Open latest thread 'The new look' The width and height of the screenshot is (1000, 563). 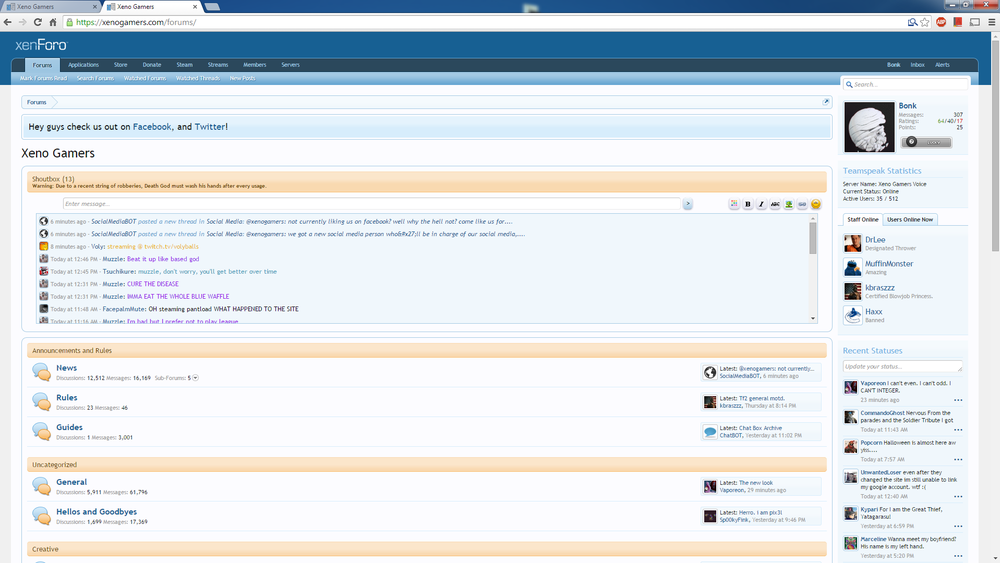(x=756, y=483)
